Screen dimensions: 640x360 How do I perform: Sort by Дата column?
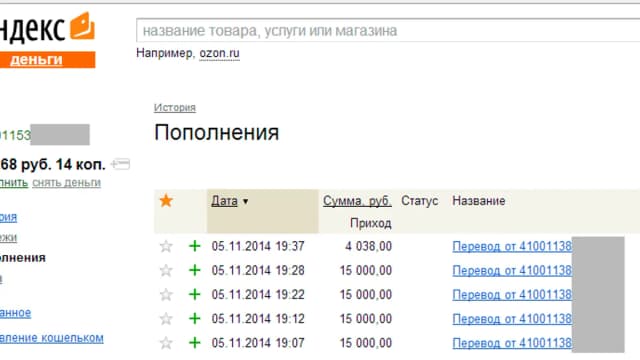click(224, 201)
